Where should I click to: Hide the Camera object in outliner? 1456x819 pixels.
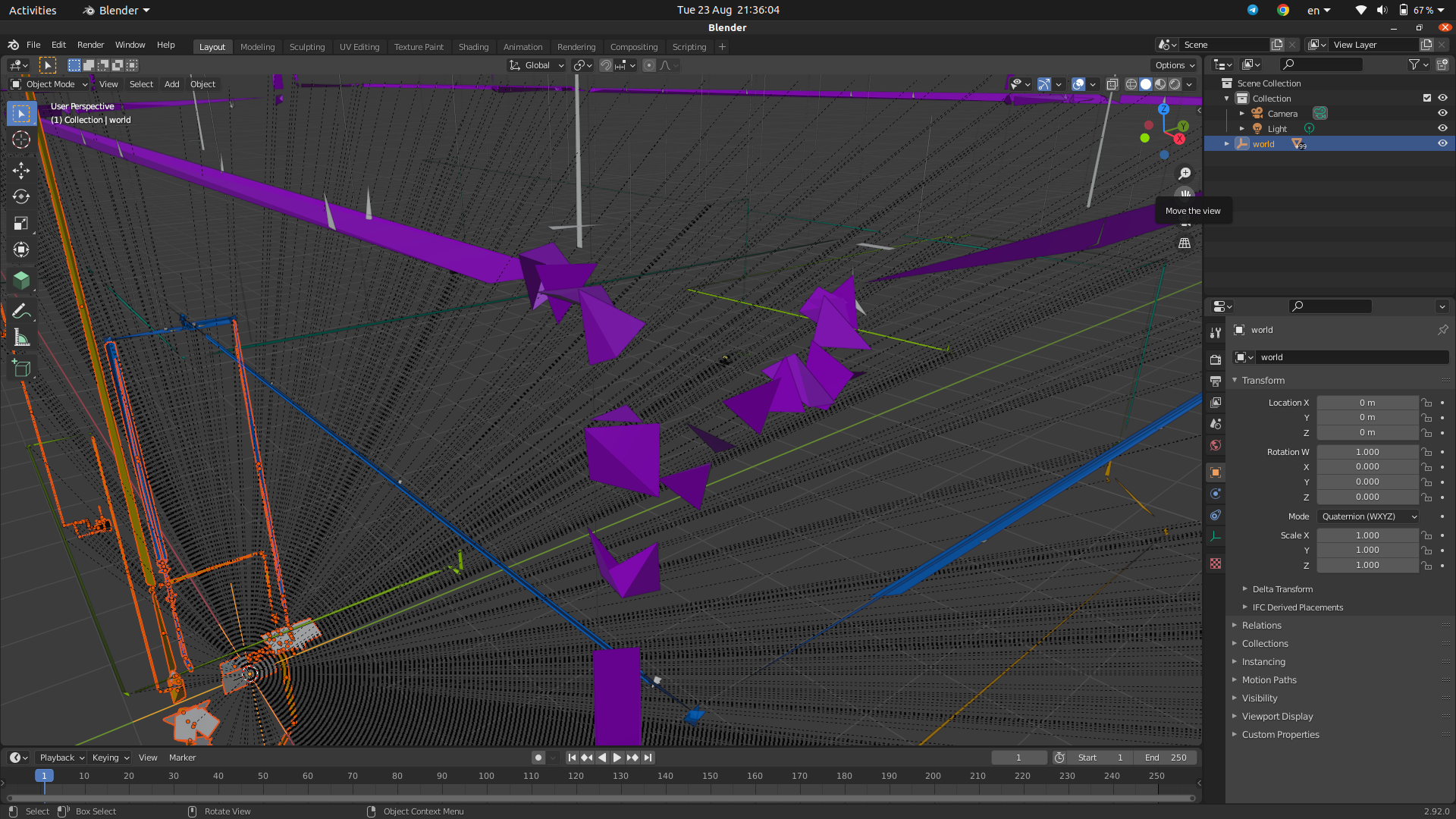pos(1442,113)
